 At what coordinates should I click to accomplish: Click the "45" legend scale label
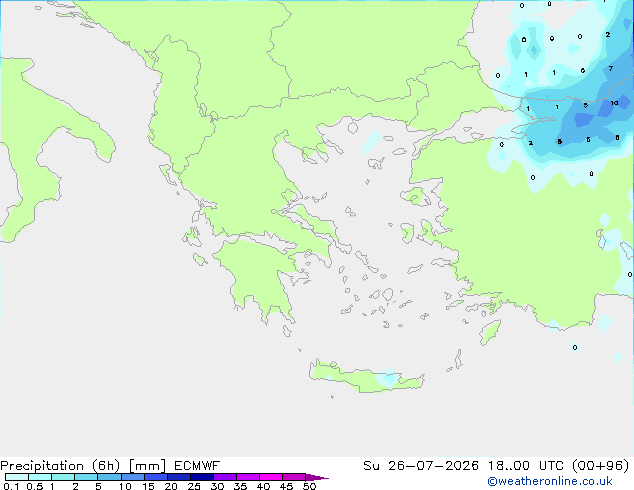pyautogui.click(x=286, y=486)
